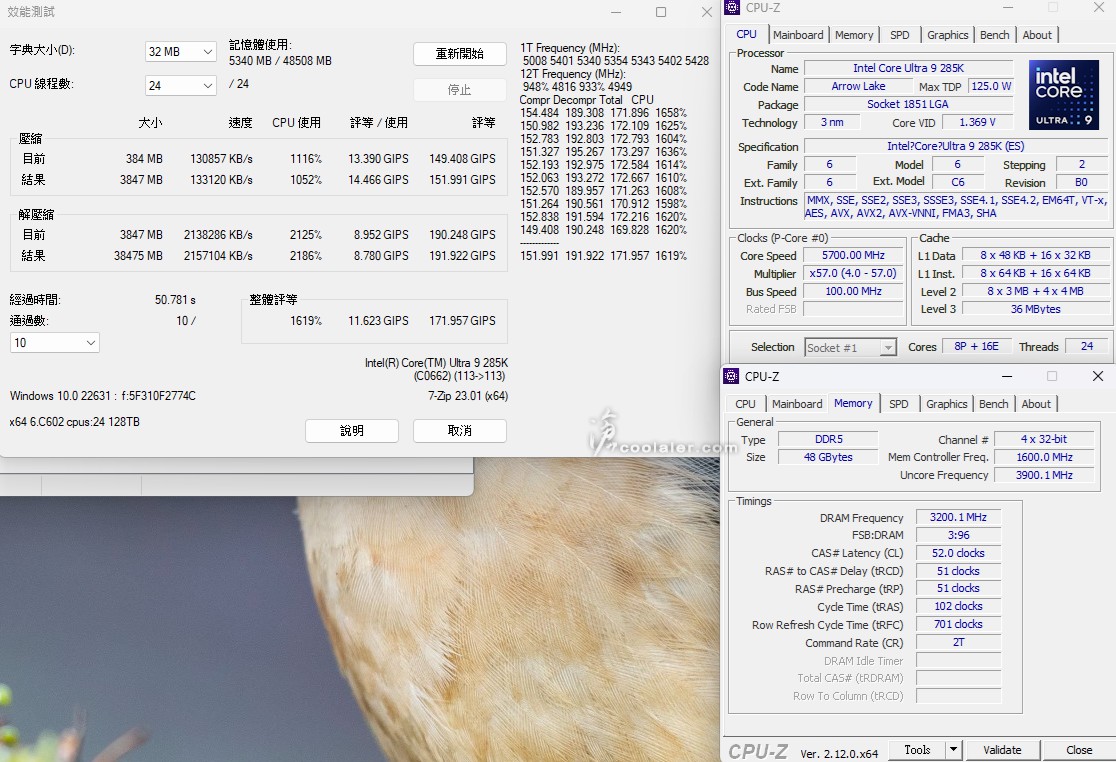1116x762 pixels.
Task: Click the Package value Socket 1851 LGA
Action: [x=908, y=104]
